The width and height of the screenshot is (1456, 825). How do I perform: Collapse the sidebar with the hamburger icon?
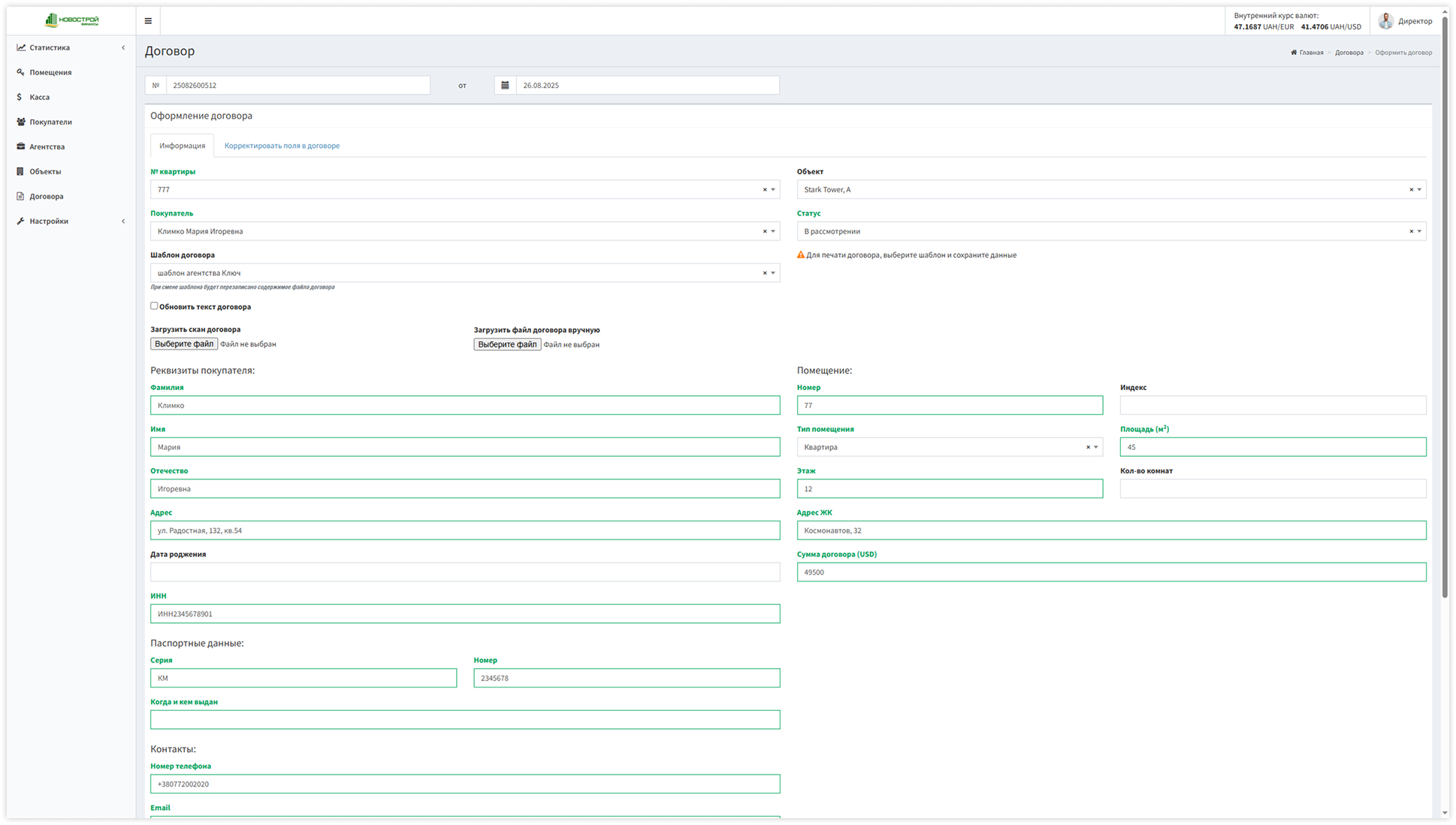148,20
